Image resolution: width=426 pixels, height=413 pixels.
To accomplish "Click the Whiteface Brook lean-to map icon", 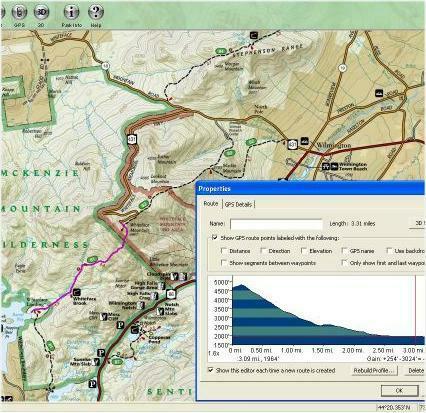I will click(77, 293).
